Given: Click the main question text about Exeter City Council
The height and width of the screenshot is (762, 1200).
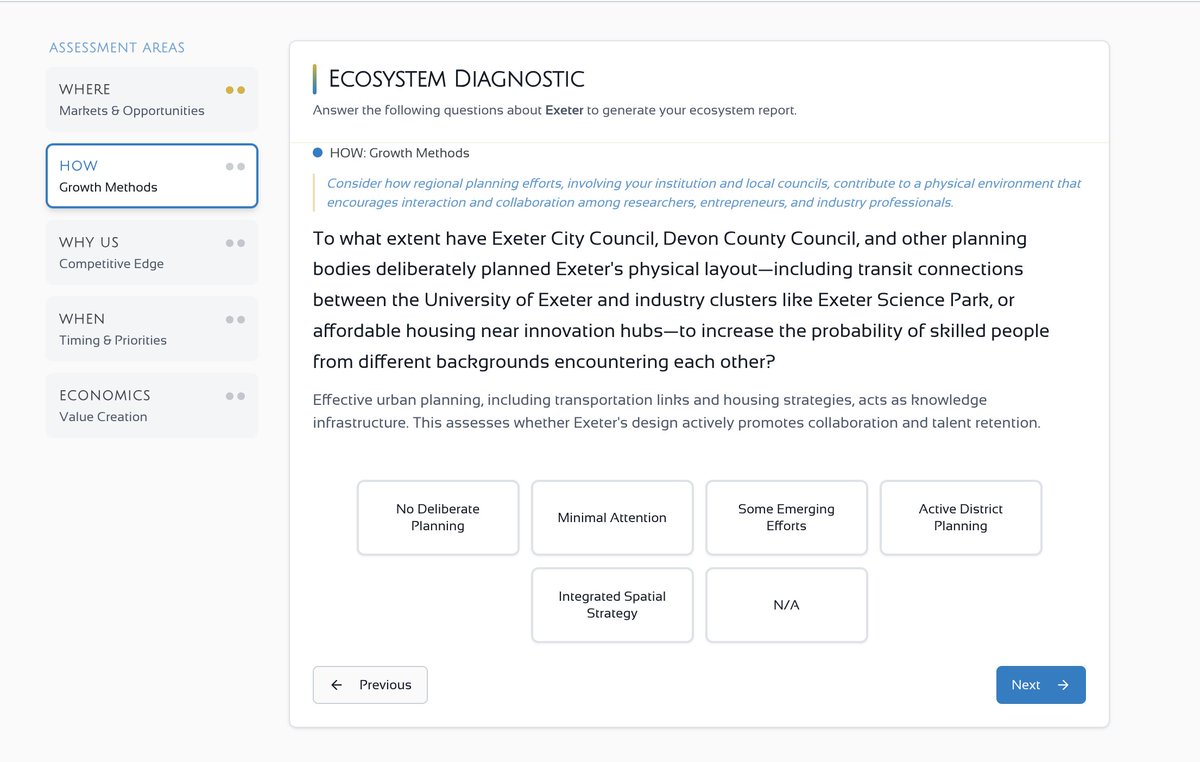Looking at the screenshot, I should [x=681, y=300].
